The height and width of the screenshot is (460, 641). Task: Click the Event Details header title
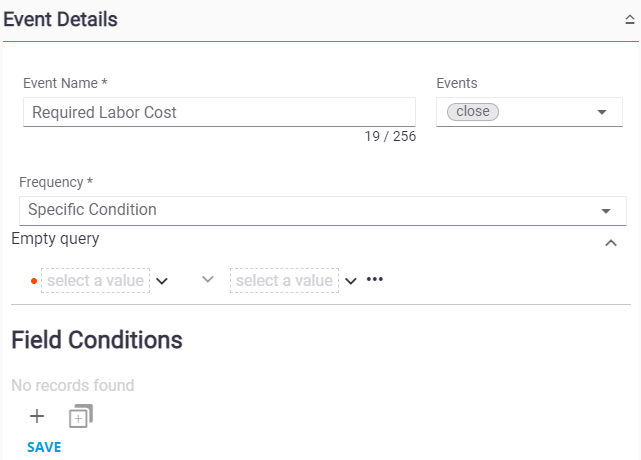[x=60, y=19]
